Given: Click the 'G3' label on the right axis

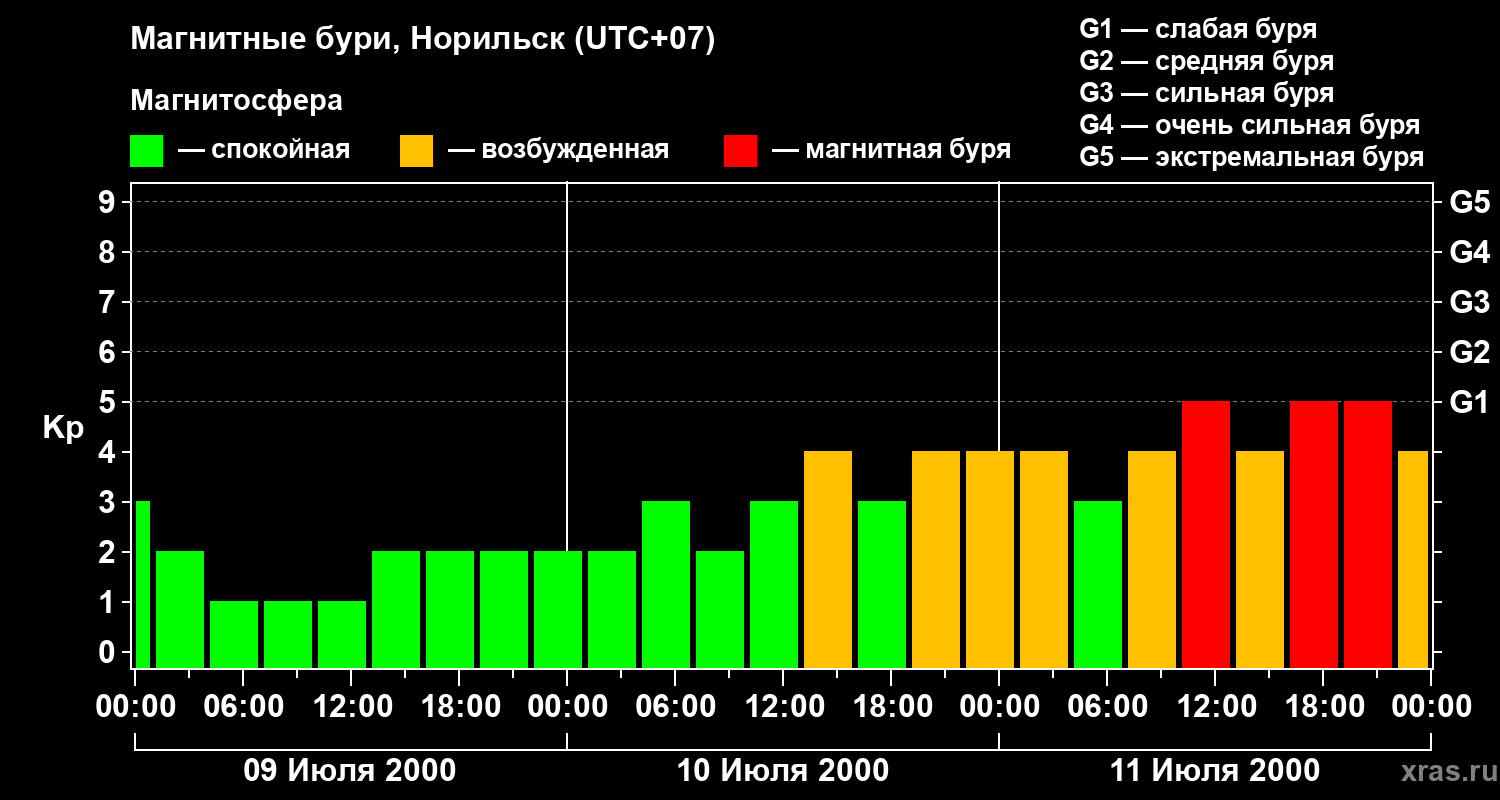Looking at the screenshot, I should (1469, 302).
